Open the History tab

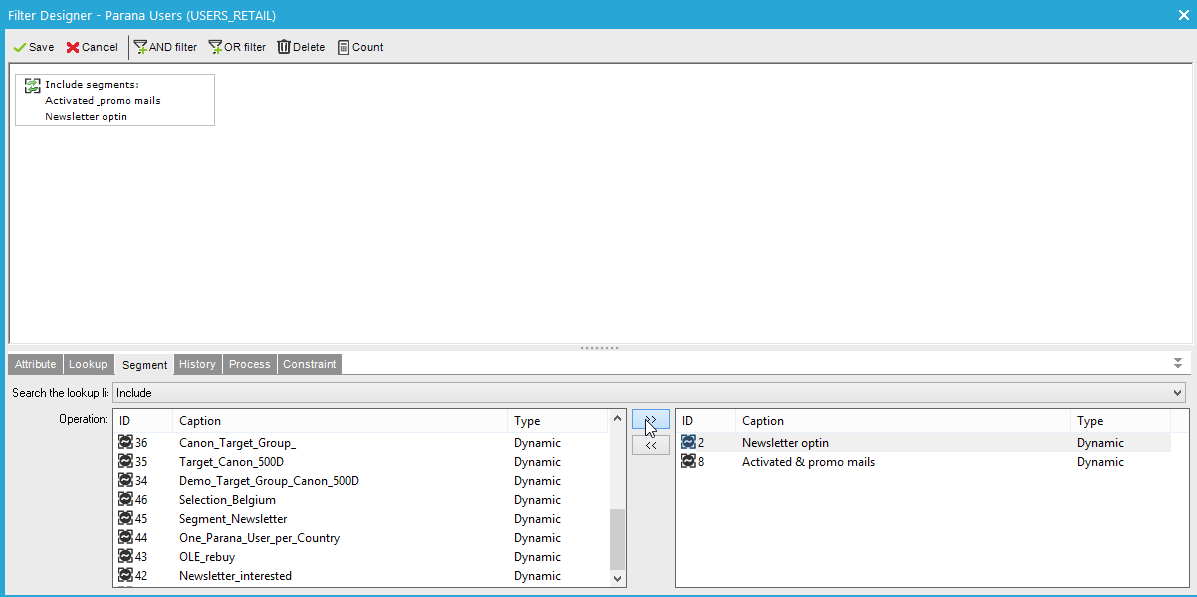coord(197,364)
